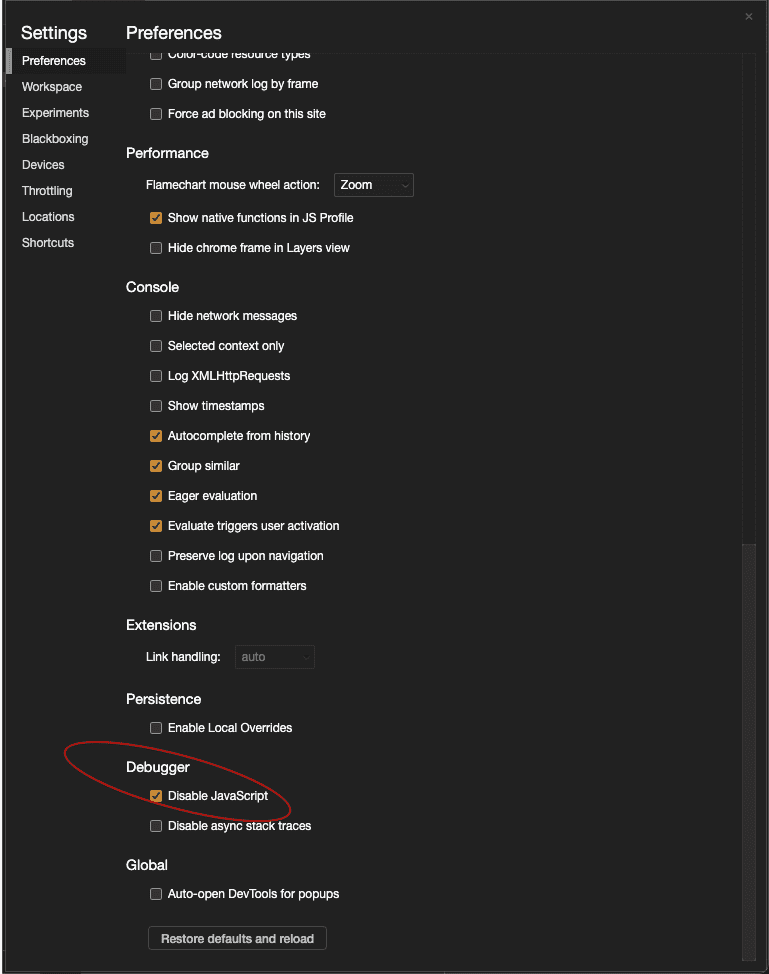
Task: Select the Throttling tab
Action: click(47, 191)
